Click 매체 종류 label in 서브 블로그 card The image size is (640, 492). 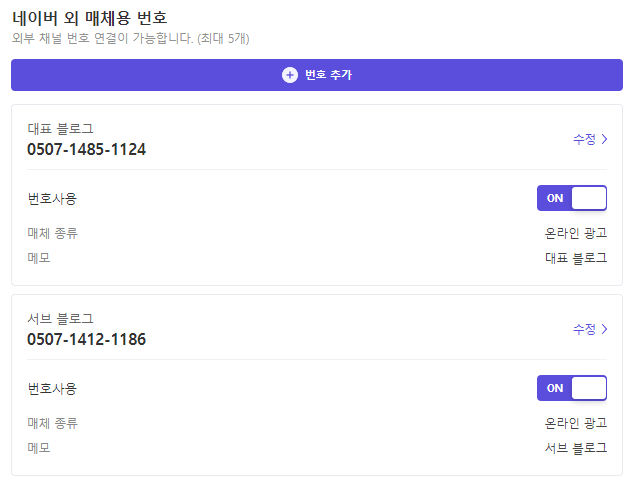[52, 423]
